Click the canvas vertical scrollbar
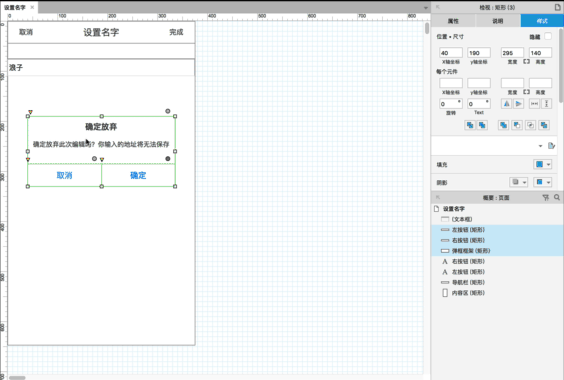Screen dimensions: 564x380 coord(427,28)
